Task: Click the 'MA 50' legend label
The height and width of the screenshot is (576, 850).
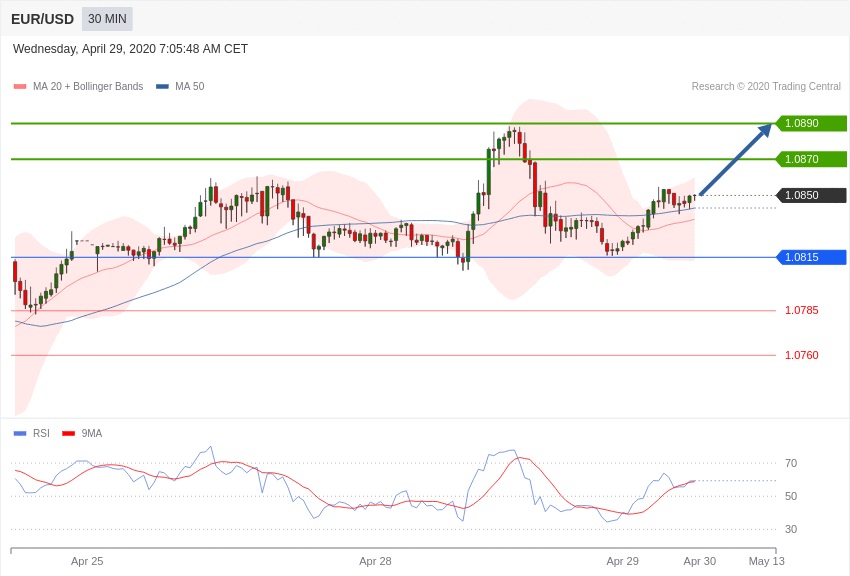Action: tap(190, 86)
